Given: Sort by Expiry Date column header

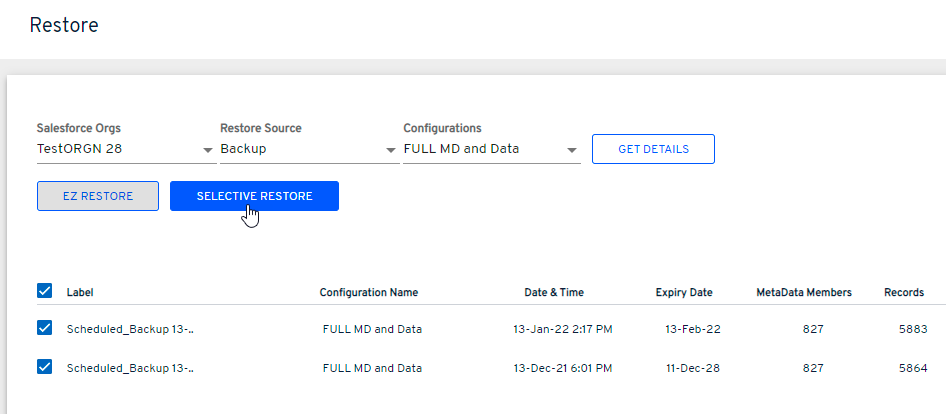Looking at the screenshot, I should 684,292.
